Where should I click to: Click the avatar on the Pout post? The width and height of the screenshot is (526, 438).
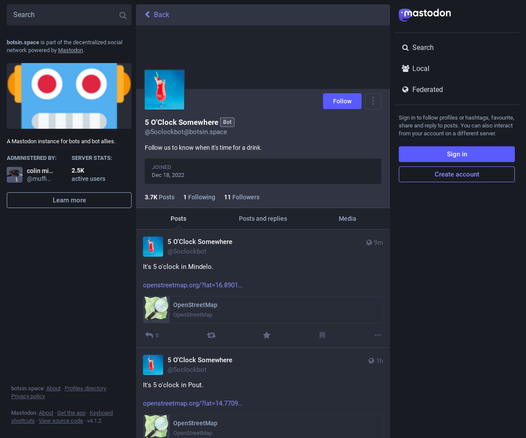(153, 365)
